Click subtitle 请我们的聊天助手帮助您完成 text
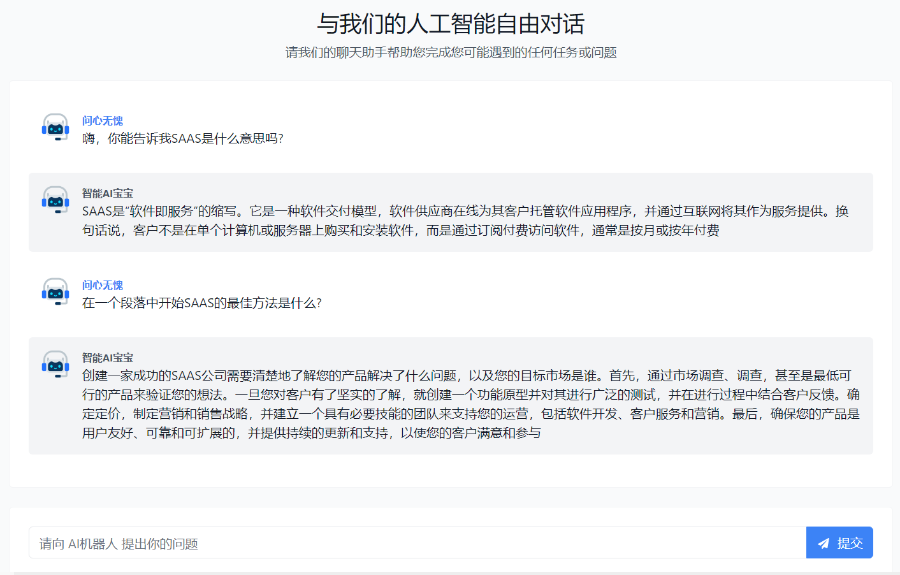This screenshot has width=900, height=575. pyautogui.click(x=451, y=53)
